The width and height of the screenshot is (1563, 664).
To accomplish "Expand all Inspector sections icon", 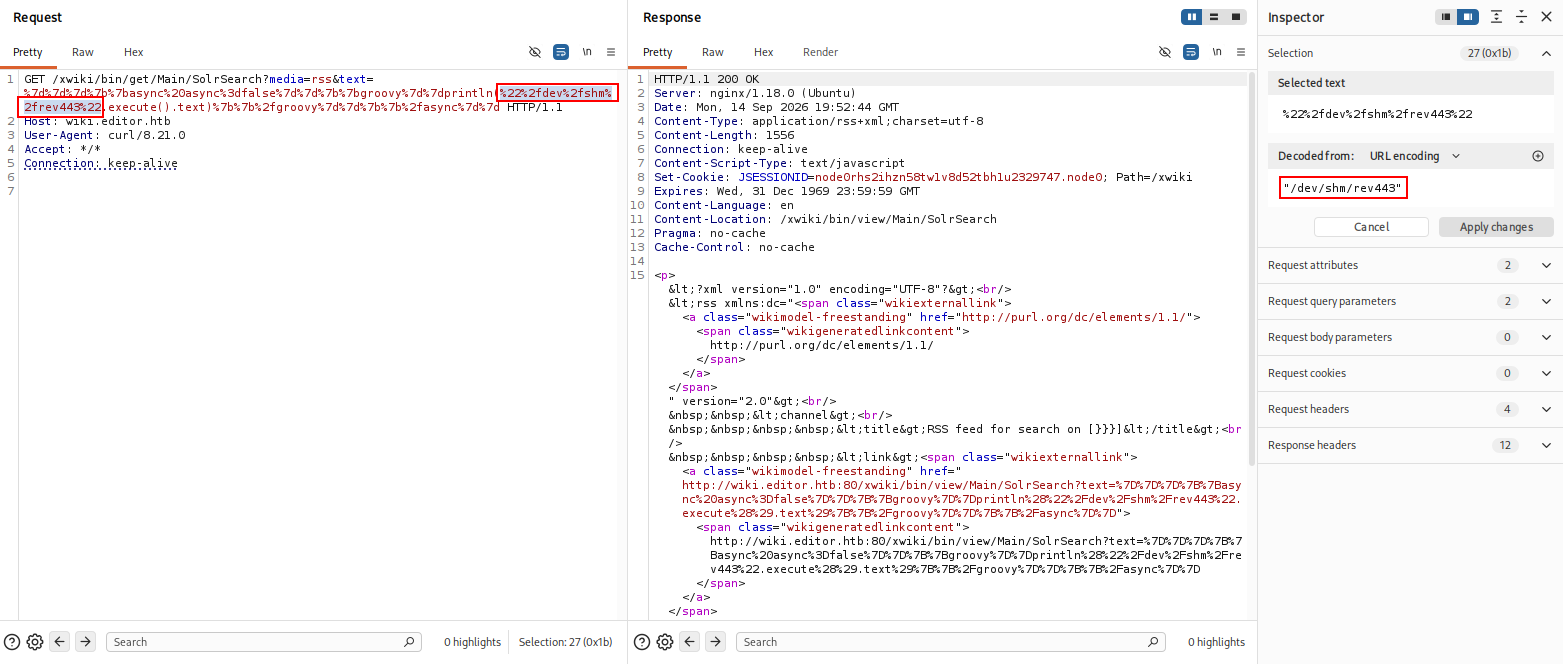I will [x=1496, y=17].
